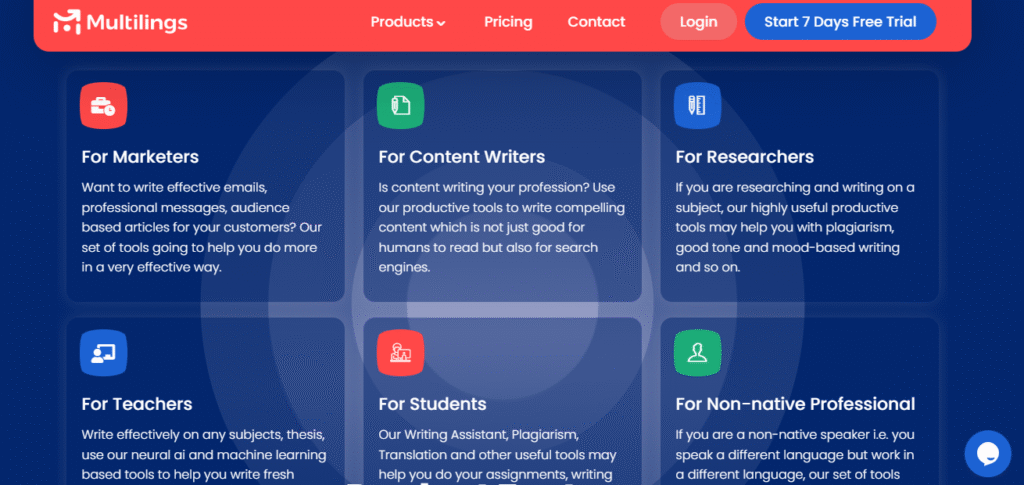The height and width of the screenshot is (485, 1024).
Task: Open the For Content Writers heading
Action: (461, 157)
